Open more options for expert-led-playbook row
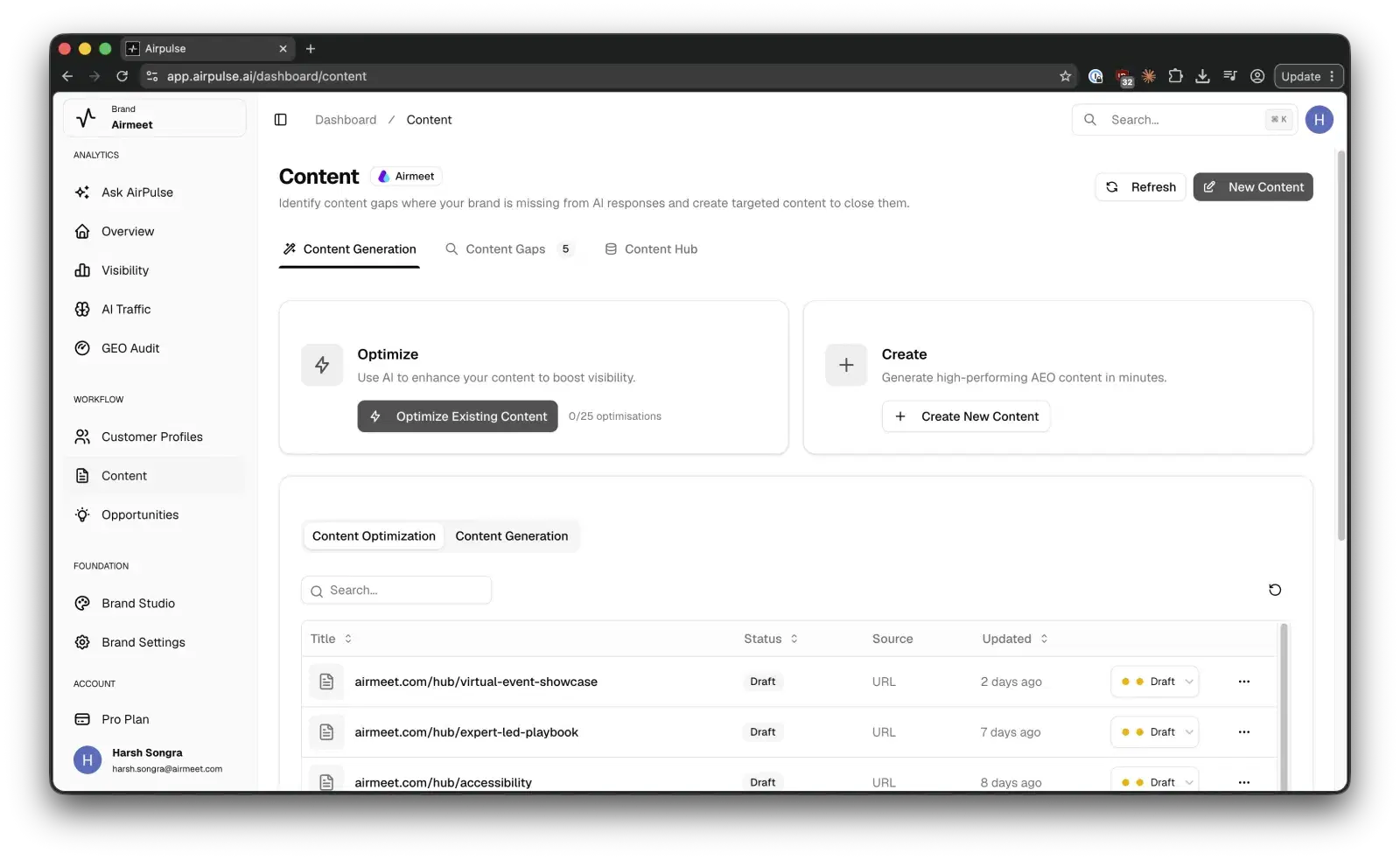1400x860 pixels. tap(1244, 732)
